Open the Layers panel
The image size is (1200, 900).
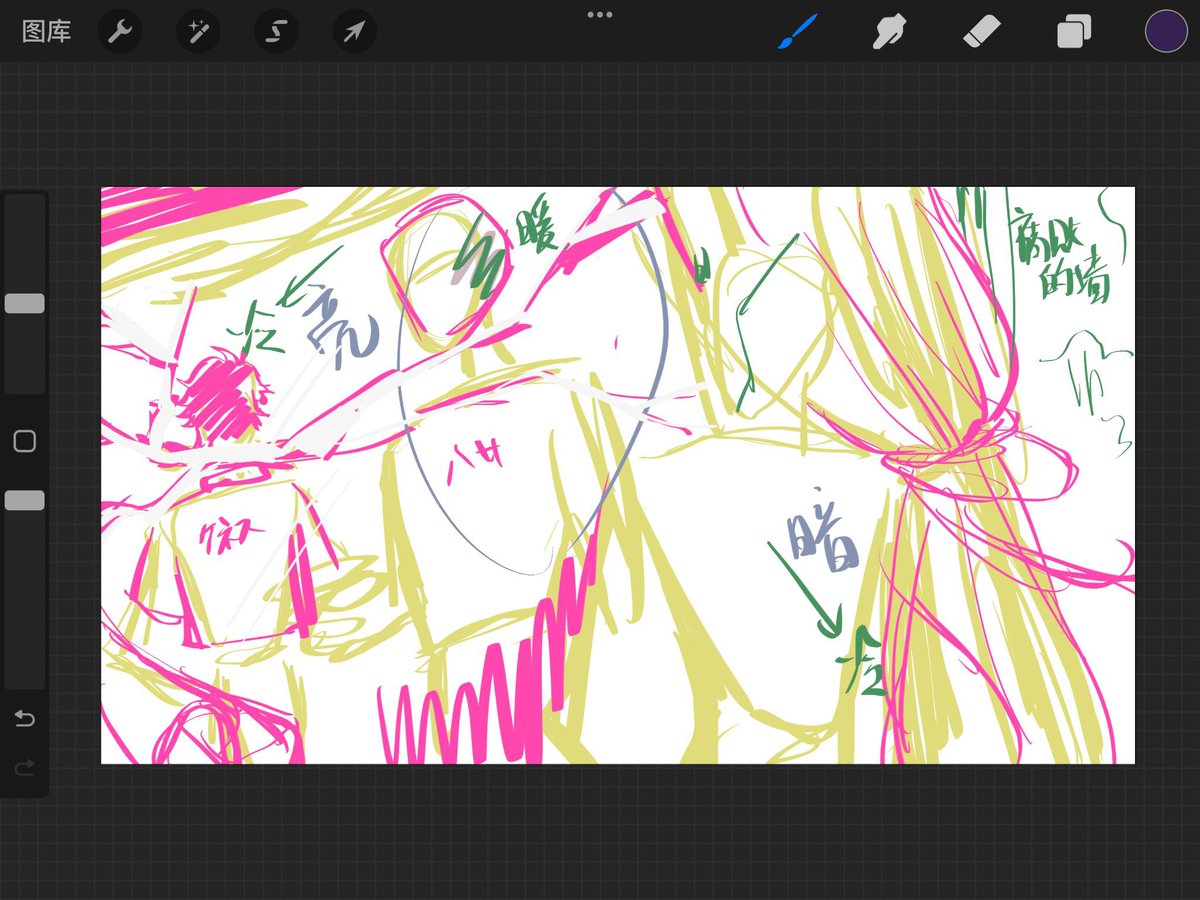click(x=1074, y=31)
